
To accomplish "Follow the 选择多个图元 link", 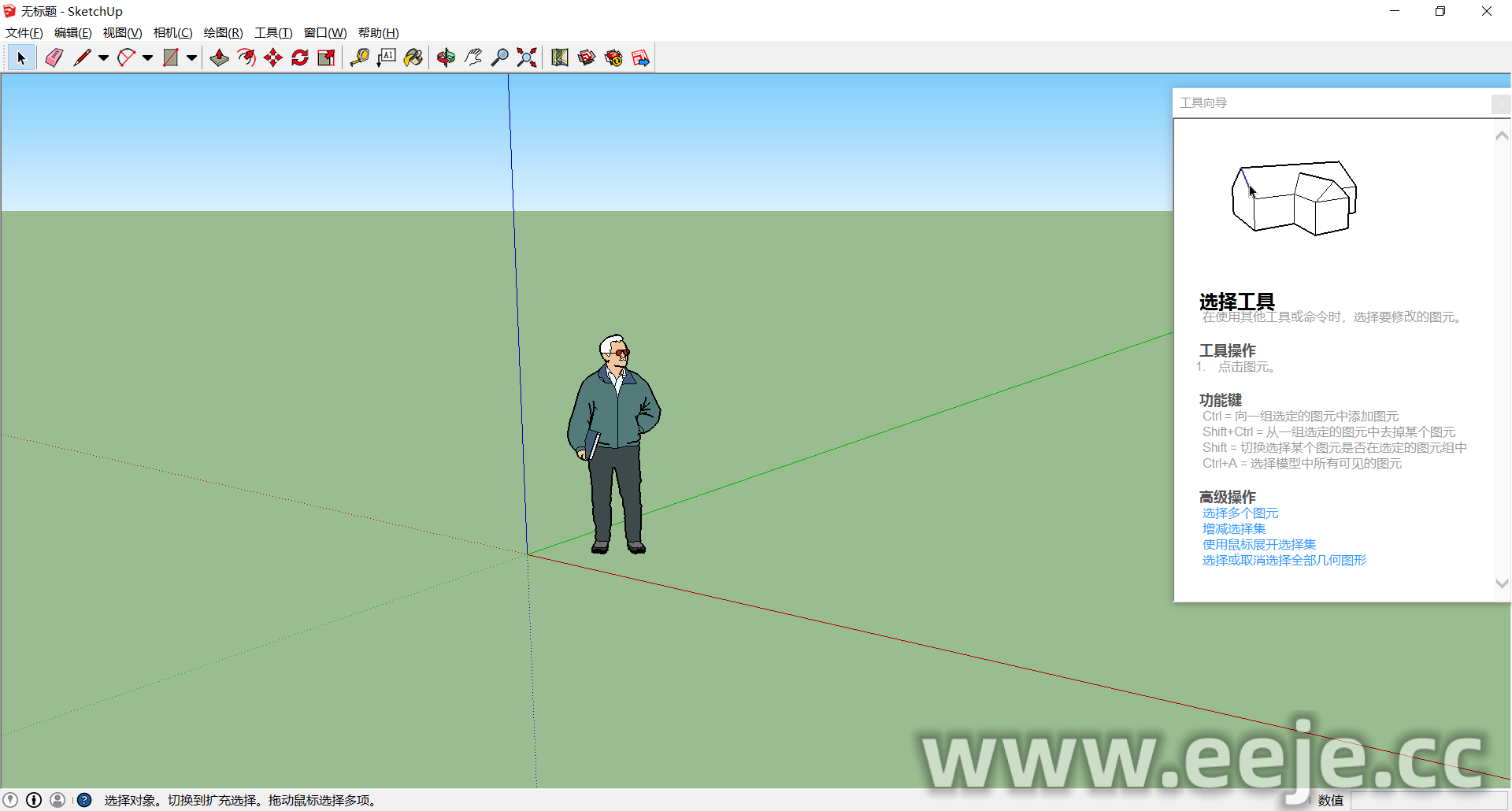I will (x=1240, y=513).
